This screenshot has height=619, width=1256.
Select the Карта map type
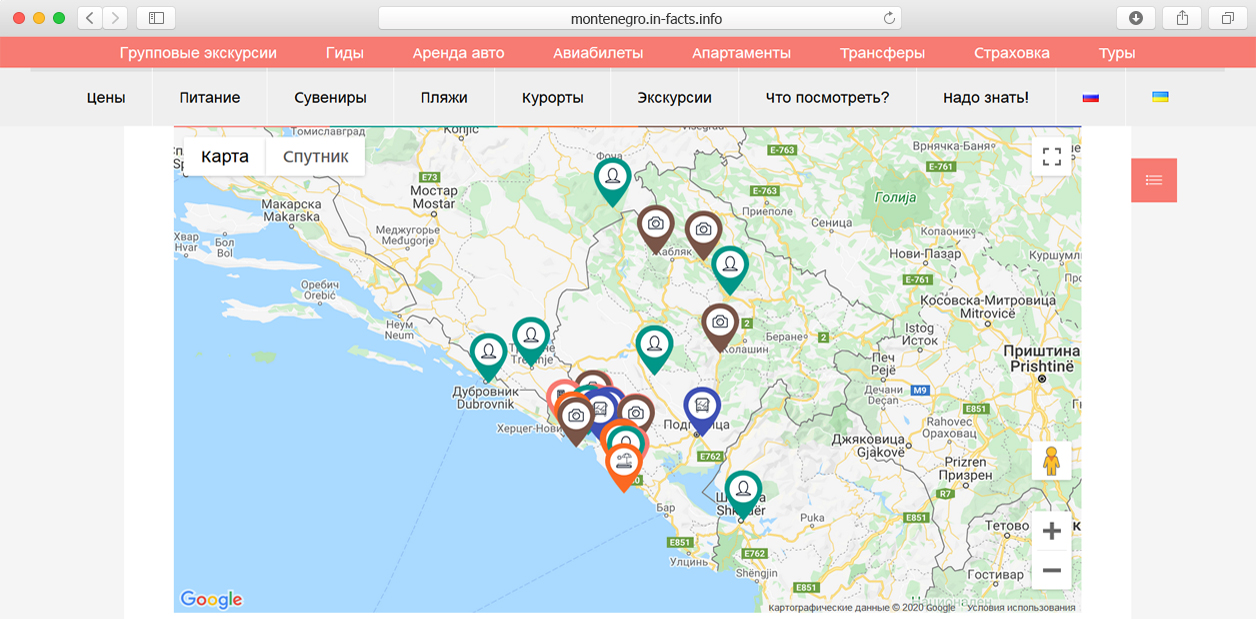coord(224,156)
